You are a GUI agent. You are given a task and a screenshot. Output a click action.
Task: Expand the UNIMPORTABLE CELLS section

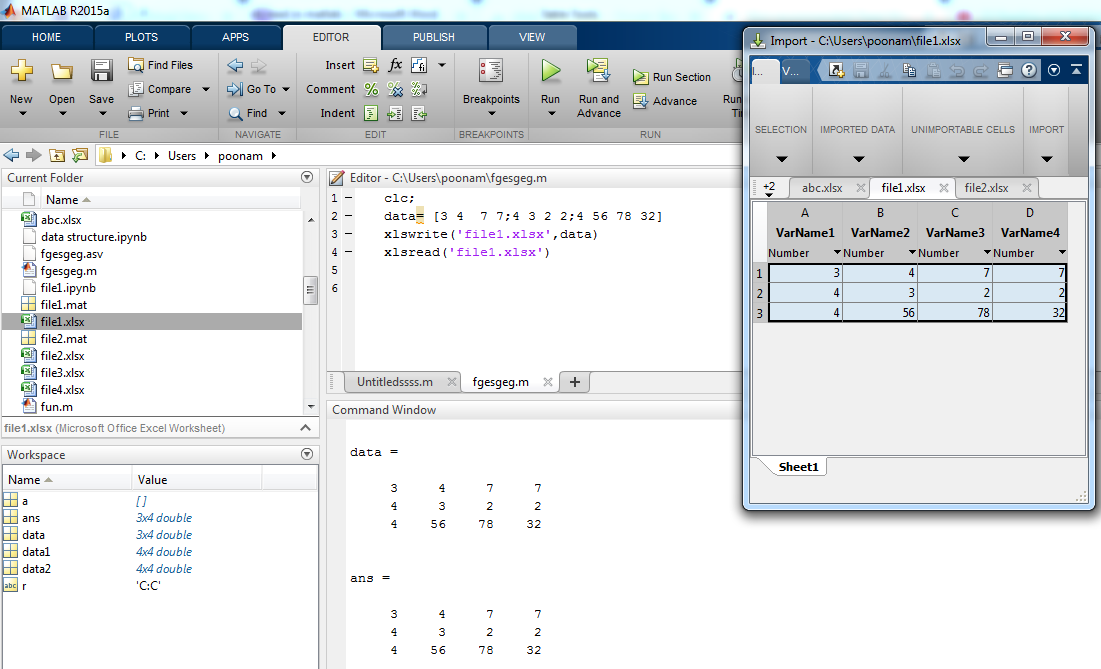tap(963, 159)
